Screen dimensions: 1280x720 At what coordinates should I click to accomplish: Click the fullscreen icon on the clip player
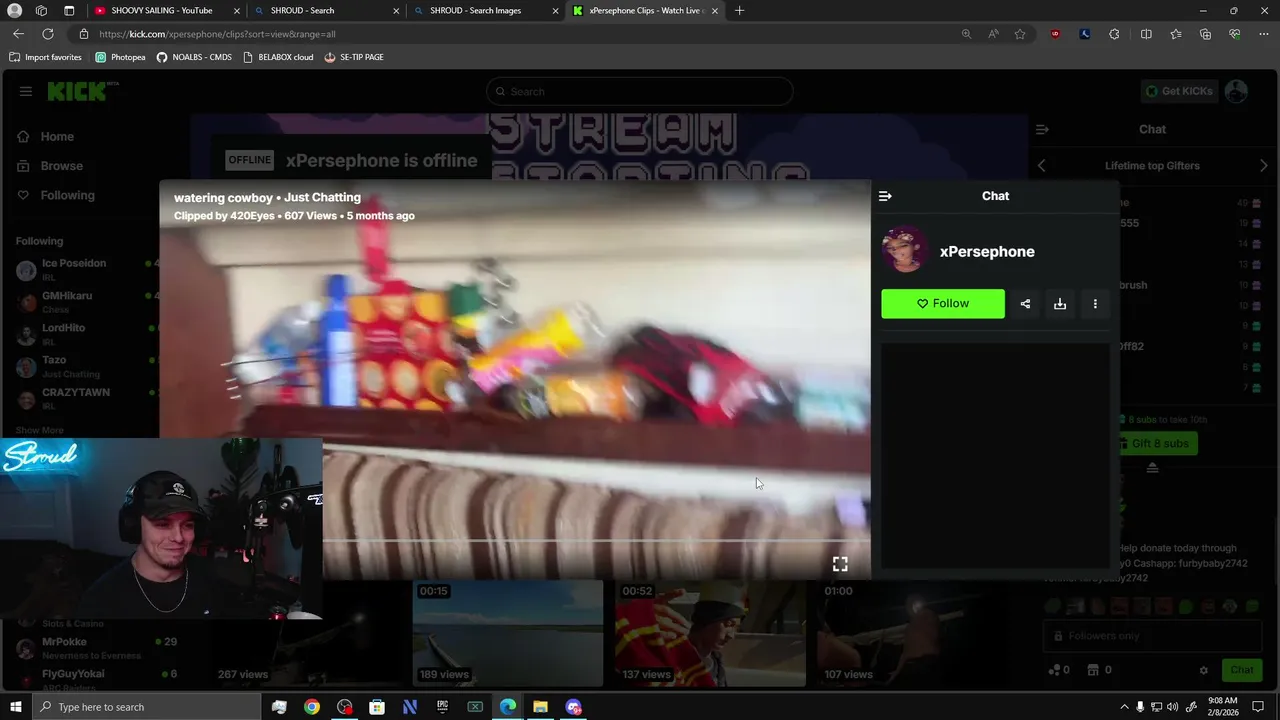[840, 564]
